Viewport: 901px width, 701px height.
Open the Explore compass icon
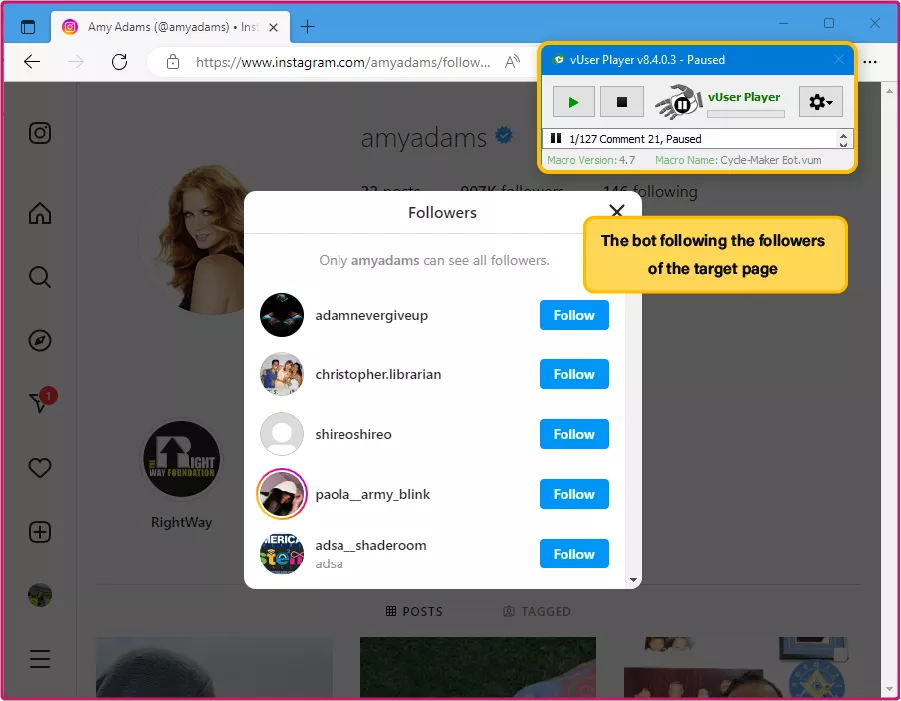[x=40, y=341]
